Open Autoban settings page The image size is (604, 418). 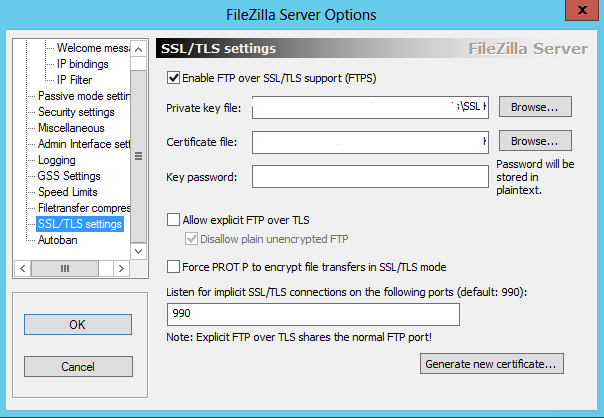click(58, 240)
